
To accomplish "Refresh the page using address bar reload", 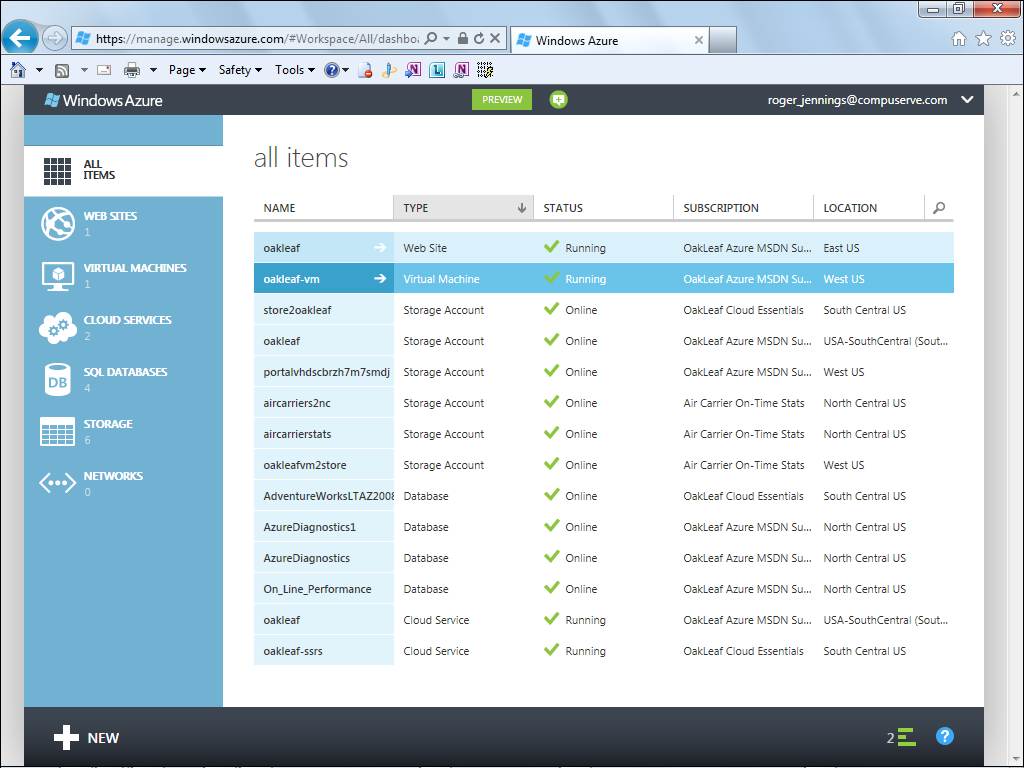I will pyautogui.click(x=479, y=39).
